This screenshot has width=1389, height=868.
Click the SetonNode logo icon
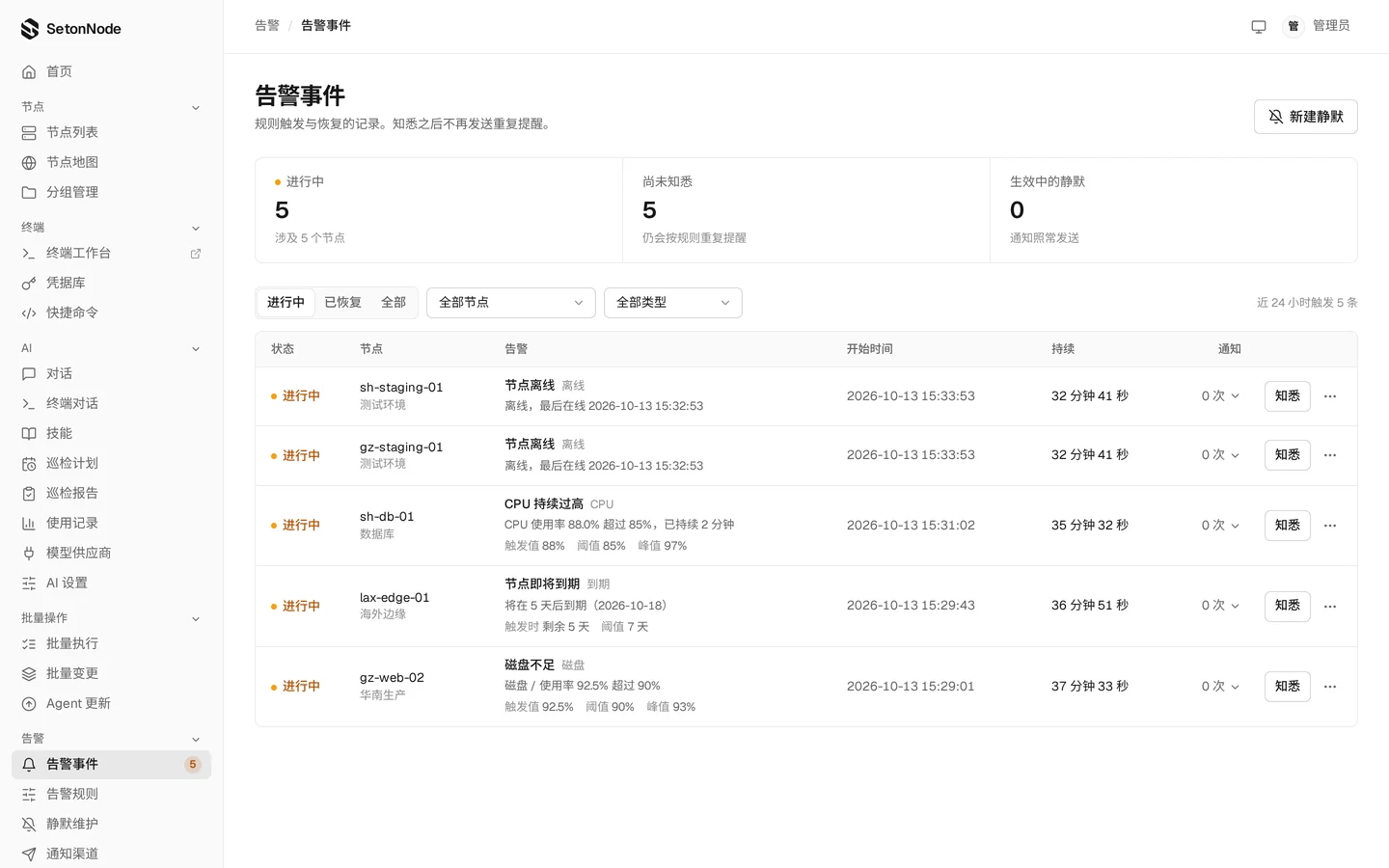pos(30,29)
